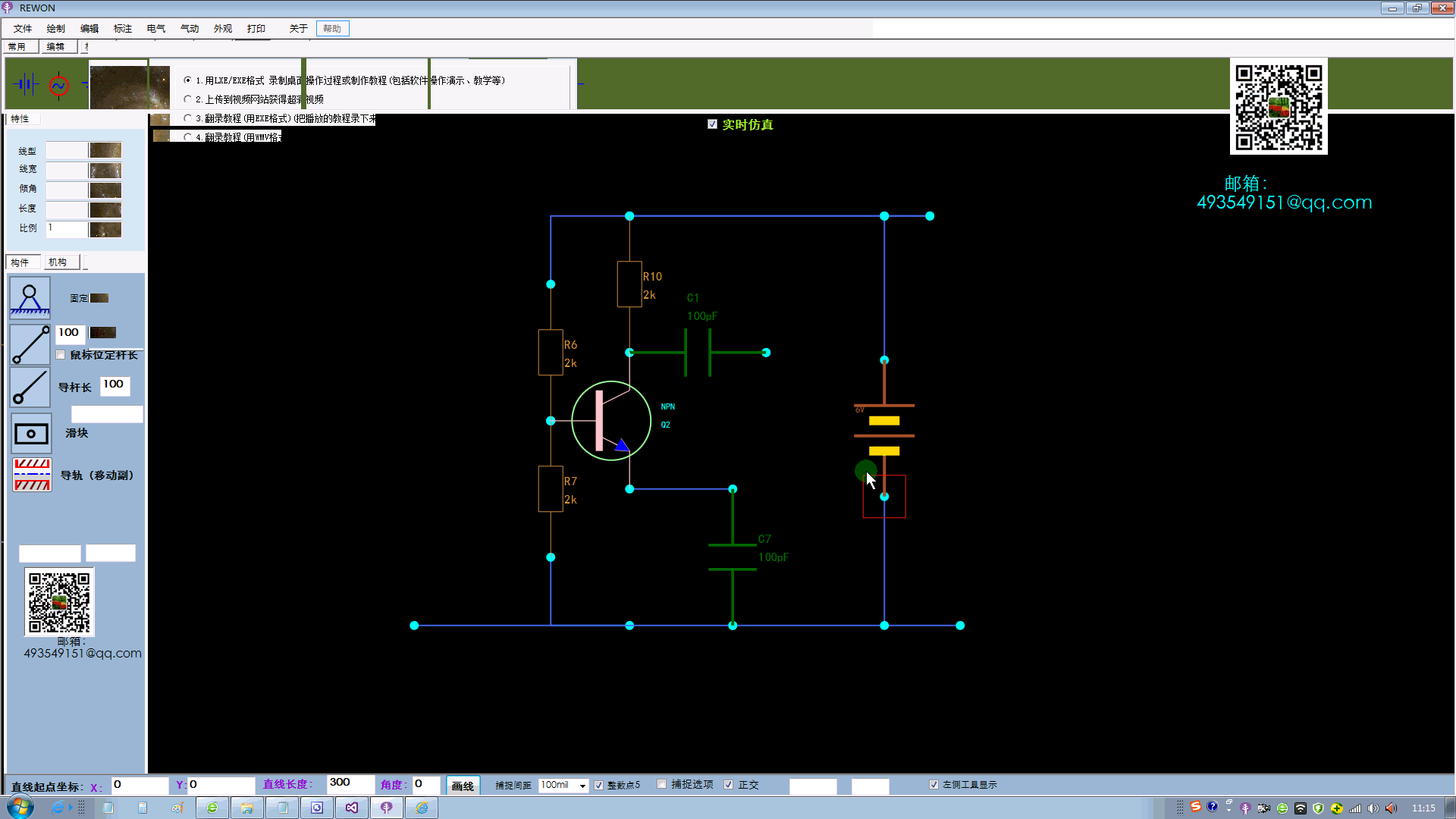This screenshot has width=1456, height=819.
Task: Click the 画线 draw line button
Action: click(463, 786)
